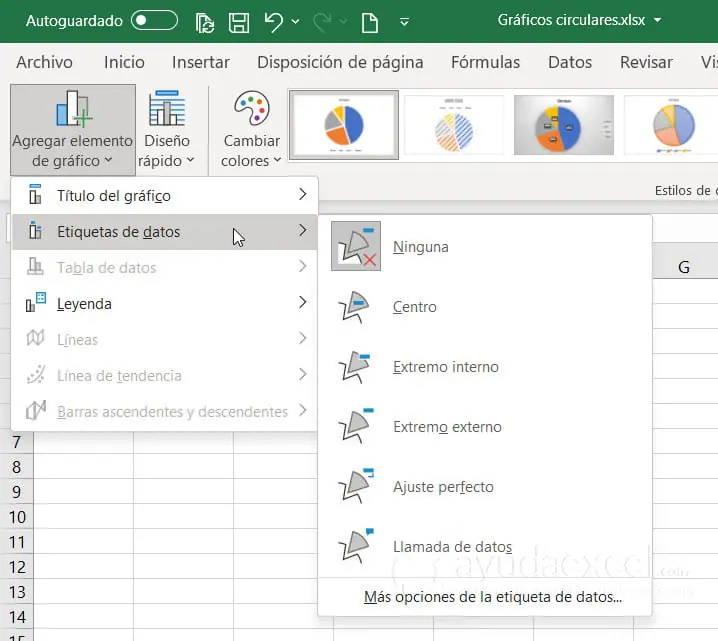This screenshot has height=641, width=718.
Task: Select column G header
Action: tap(684, 267)
